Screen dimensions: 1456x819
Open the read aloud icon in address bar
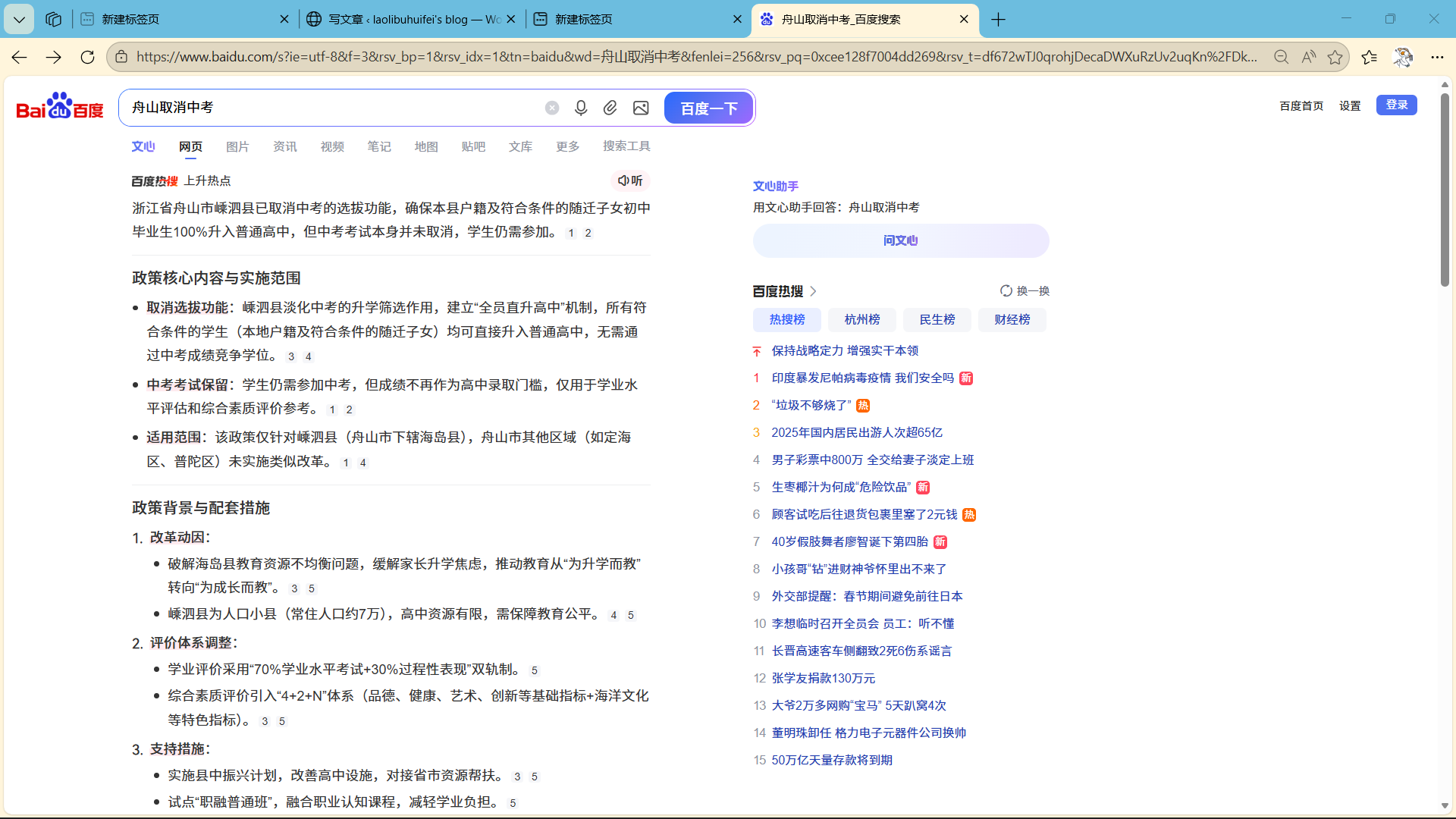(1309, 57)
